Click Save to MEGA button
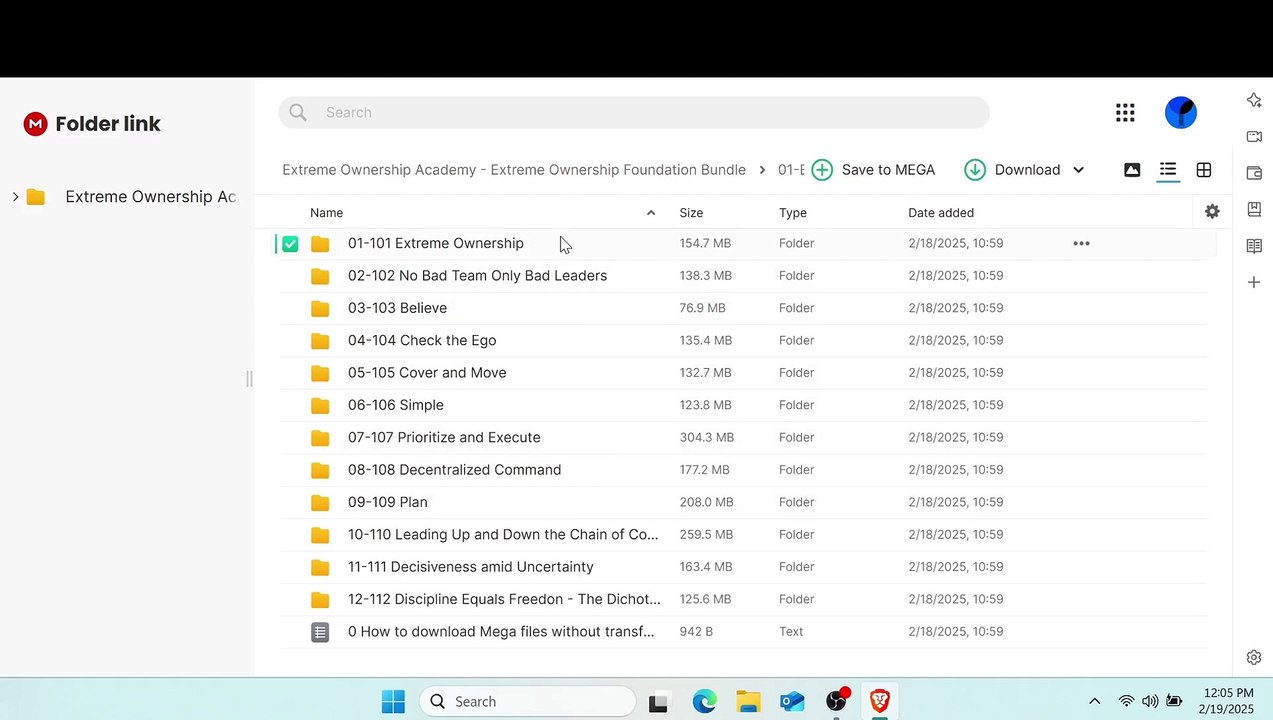1273x720 pixels. (x=873, y=170)
